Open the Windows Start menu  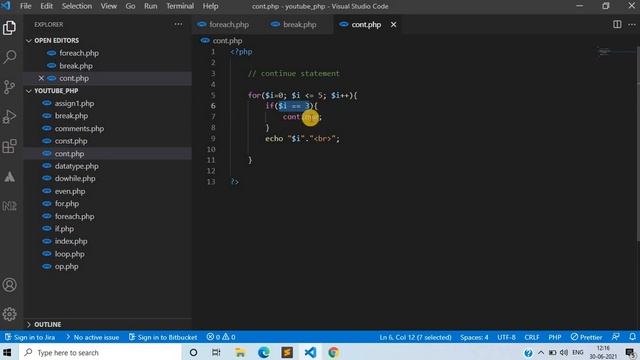click(x=7, y=352)
